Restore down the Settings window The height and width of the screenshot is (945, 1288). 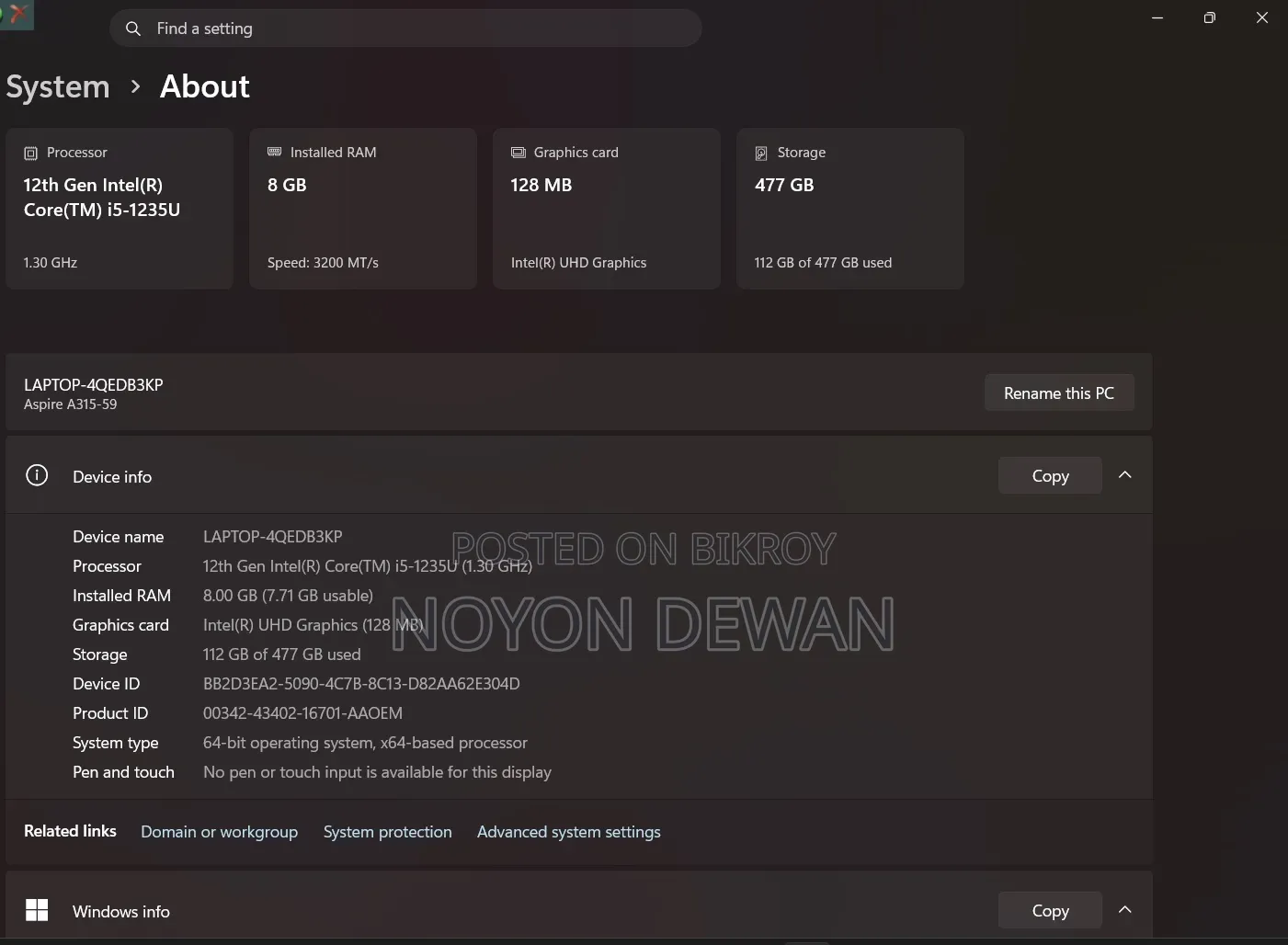pyautogui.click(x=1210, y=17)
